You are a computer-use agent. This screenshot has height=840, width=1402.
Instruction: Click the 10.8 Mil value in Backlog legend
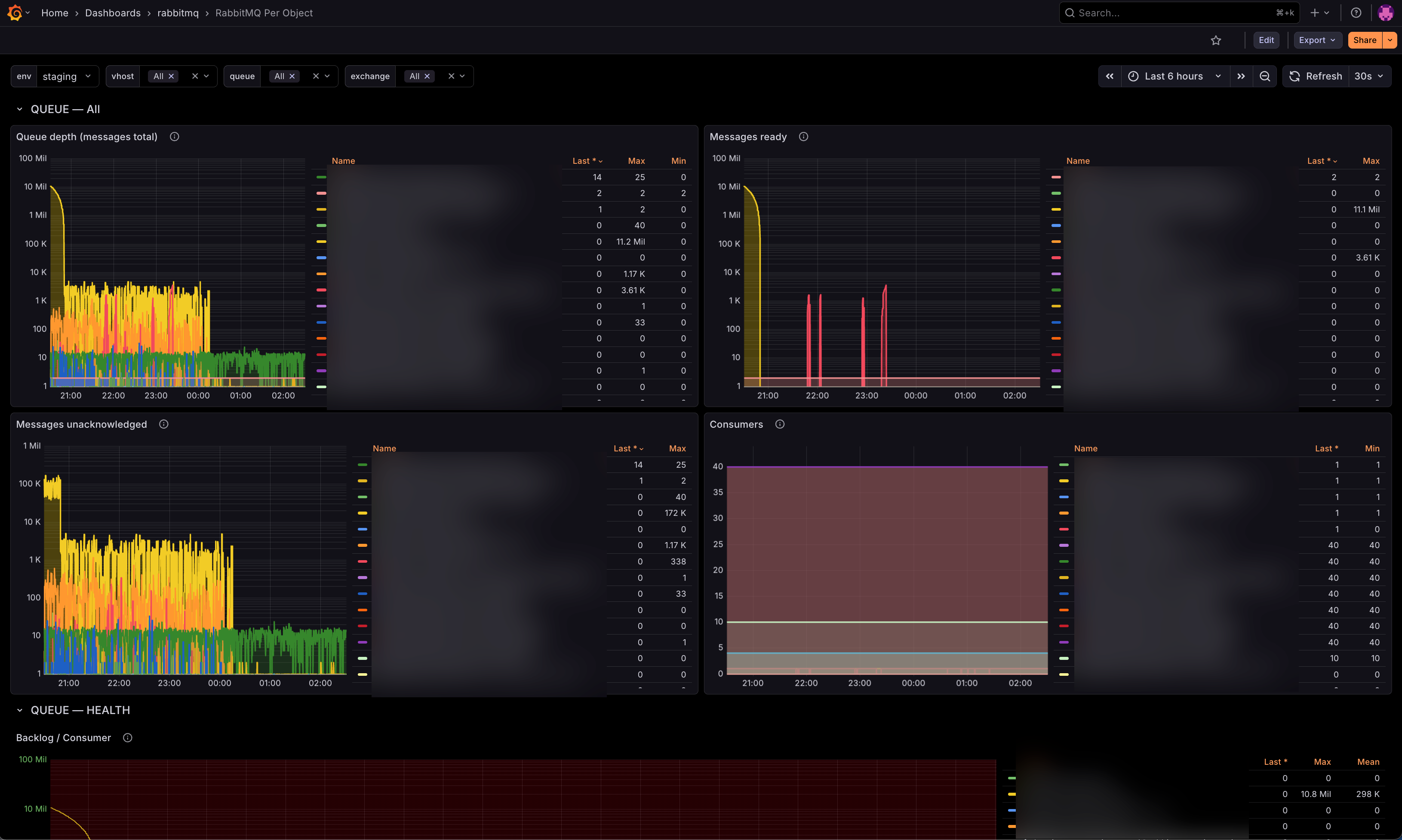pyautogui.click(x=1316, y=794)
